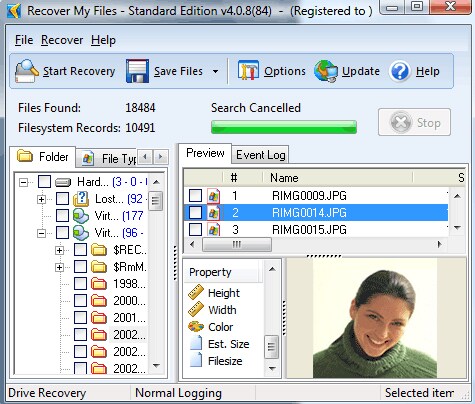This screenshot has width=475, height=404.
Task: Click the 2000... folder icon
Action: [99, 301]
